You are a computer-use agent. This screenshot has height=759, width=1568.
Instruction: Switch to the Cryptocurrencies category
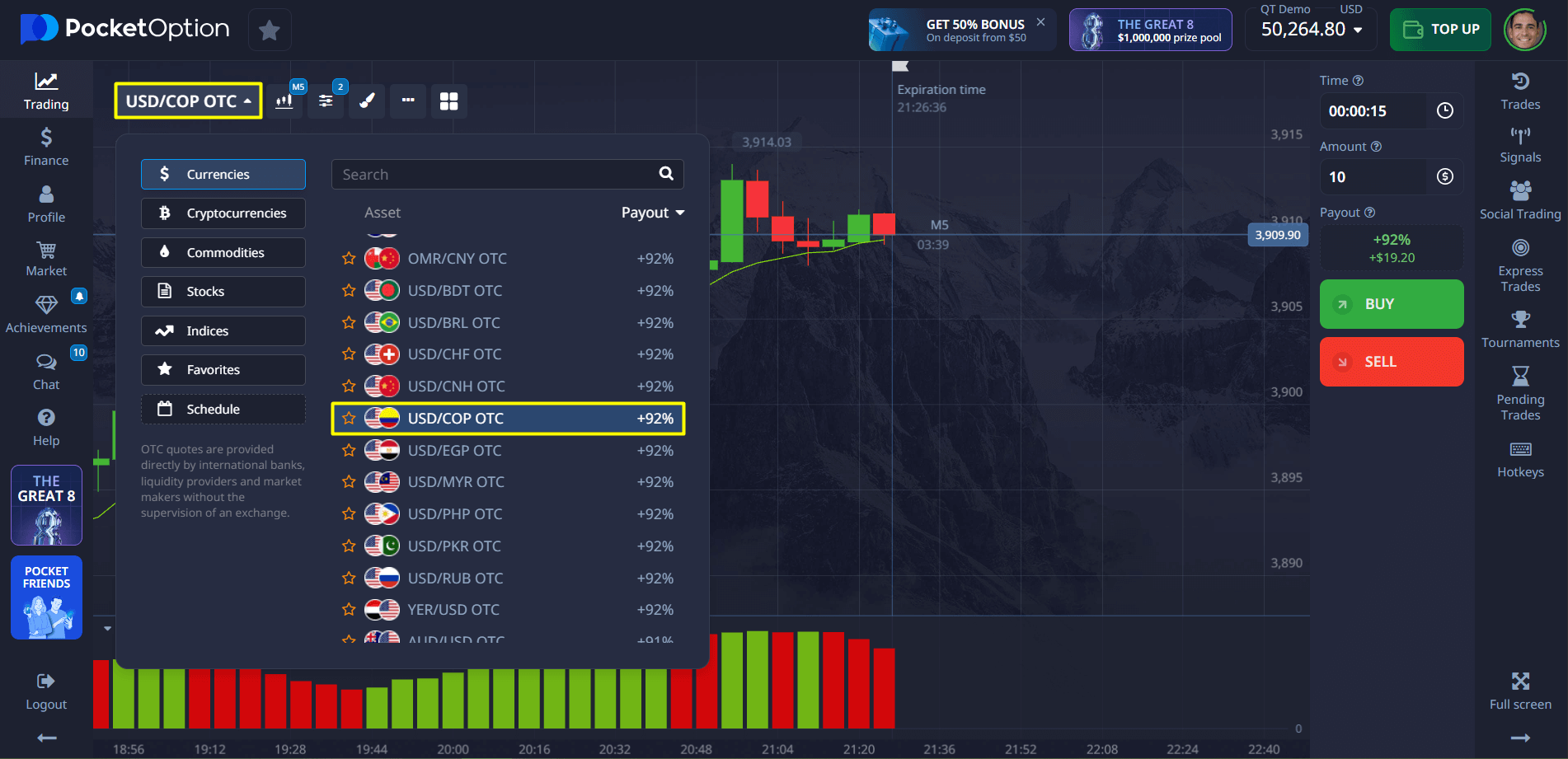(x=223, y=213)
